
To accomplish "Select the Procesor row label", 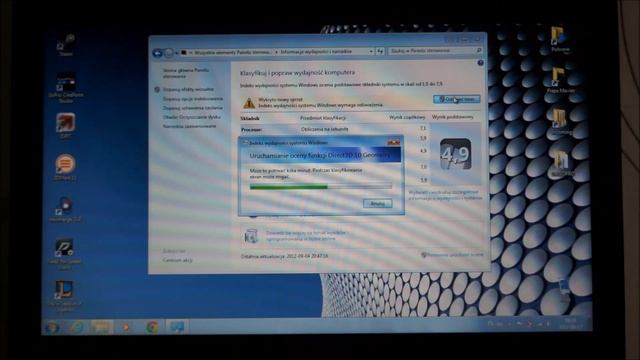I will click(x=251, y=129).
